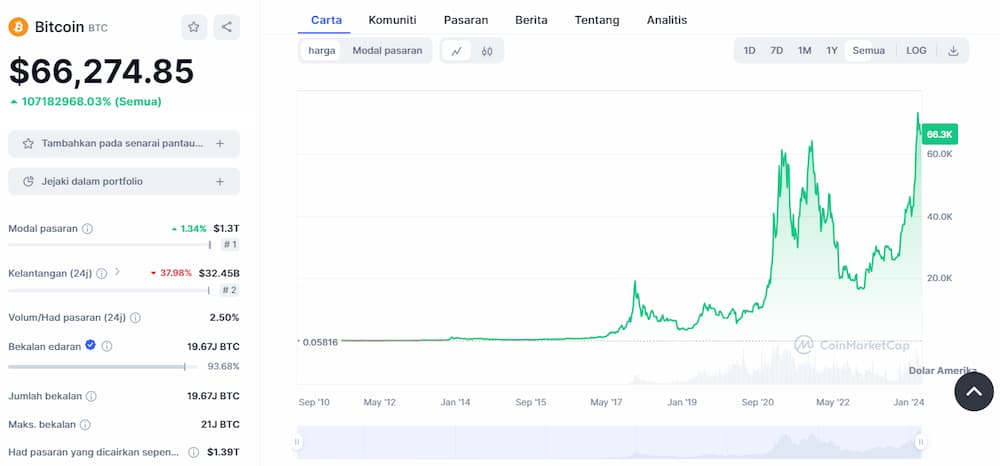Toggle chart to harga view

[x=322, y=50]
